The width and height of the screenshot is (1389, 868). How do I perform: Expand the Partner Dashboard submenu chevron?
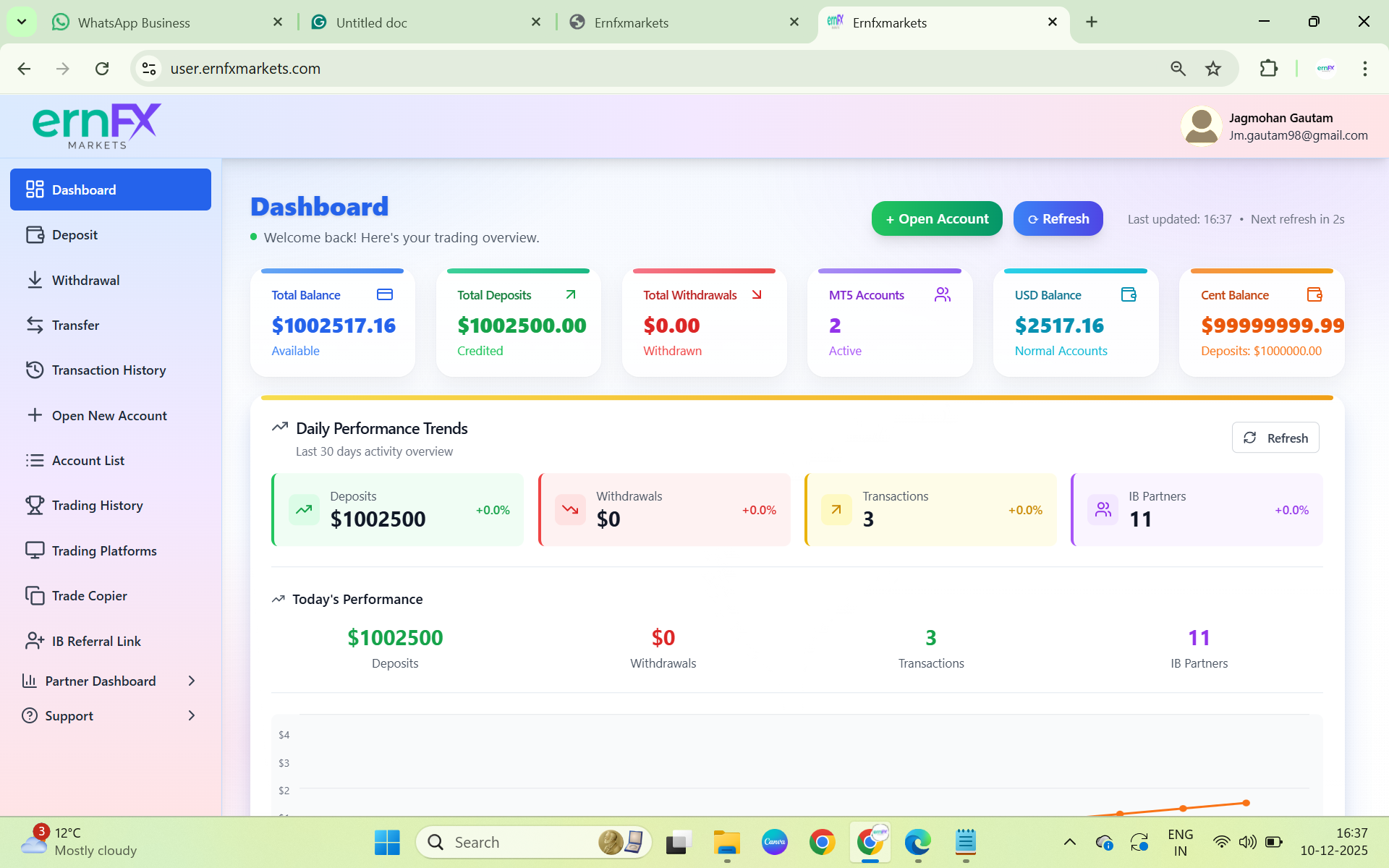(192, 681)
